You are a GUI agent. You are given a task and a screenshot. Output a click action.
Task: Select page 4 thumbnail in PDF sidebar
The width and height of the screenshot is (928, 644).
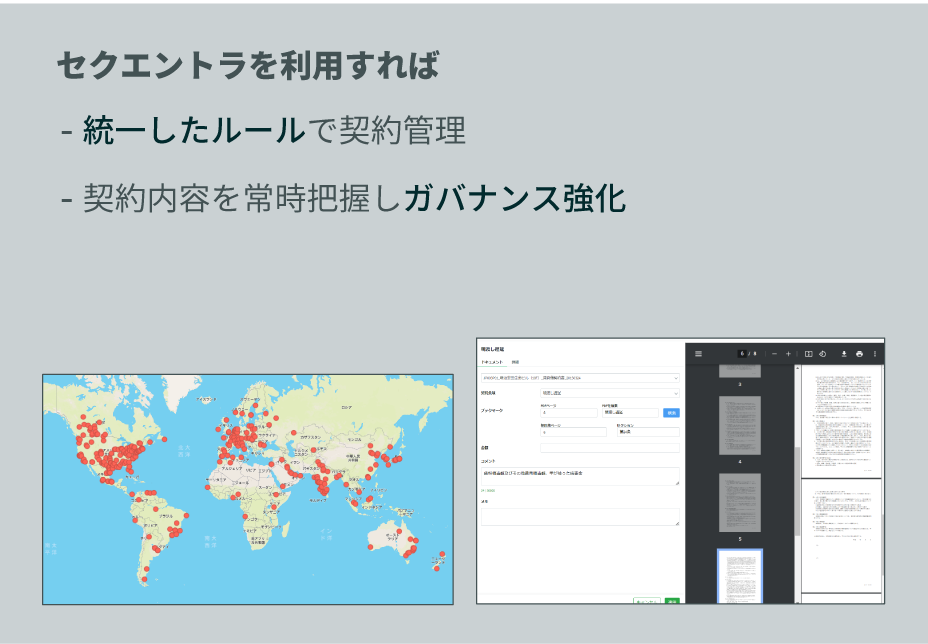(740, 426)
